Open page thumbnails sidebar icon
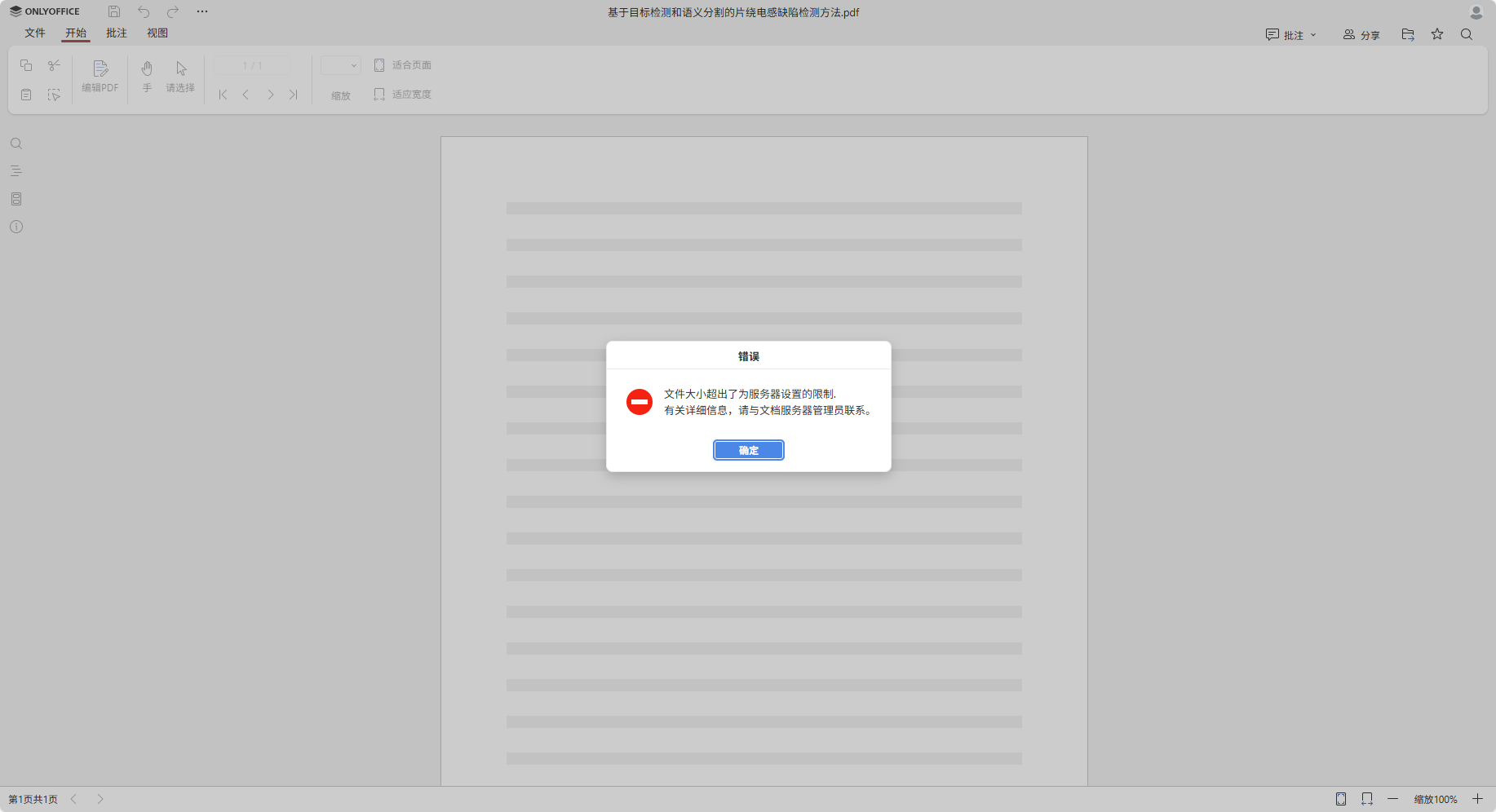This screenshot has height=812, width=1496. [x=16, y=199]
